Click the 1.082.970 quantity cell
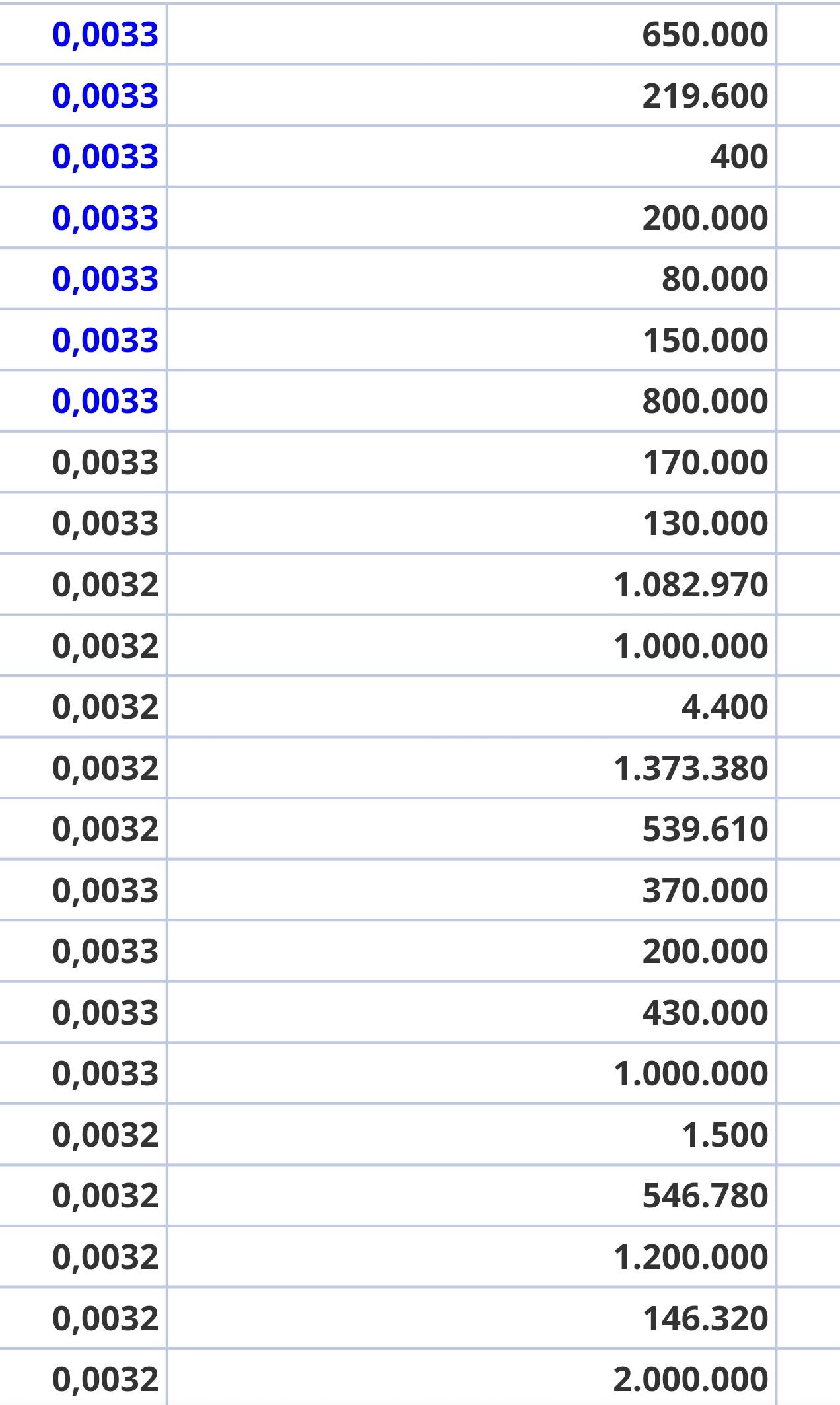Screen dimensions: 840x1405 pyautogui.click(x=472, y=584)
